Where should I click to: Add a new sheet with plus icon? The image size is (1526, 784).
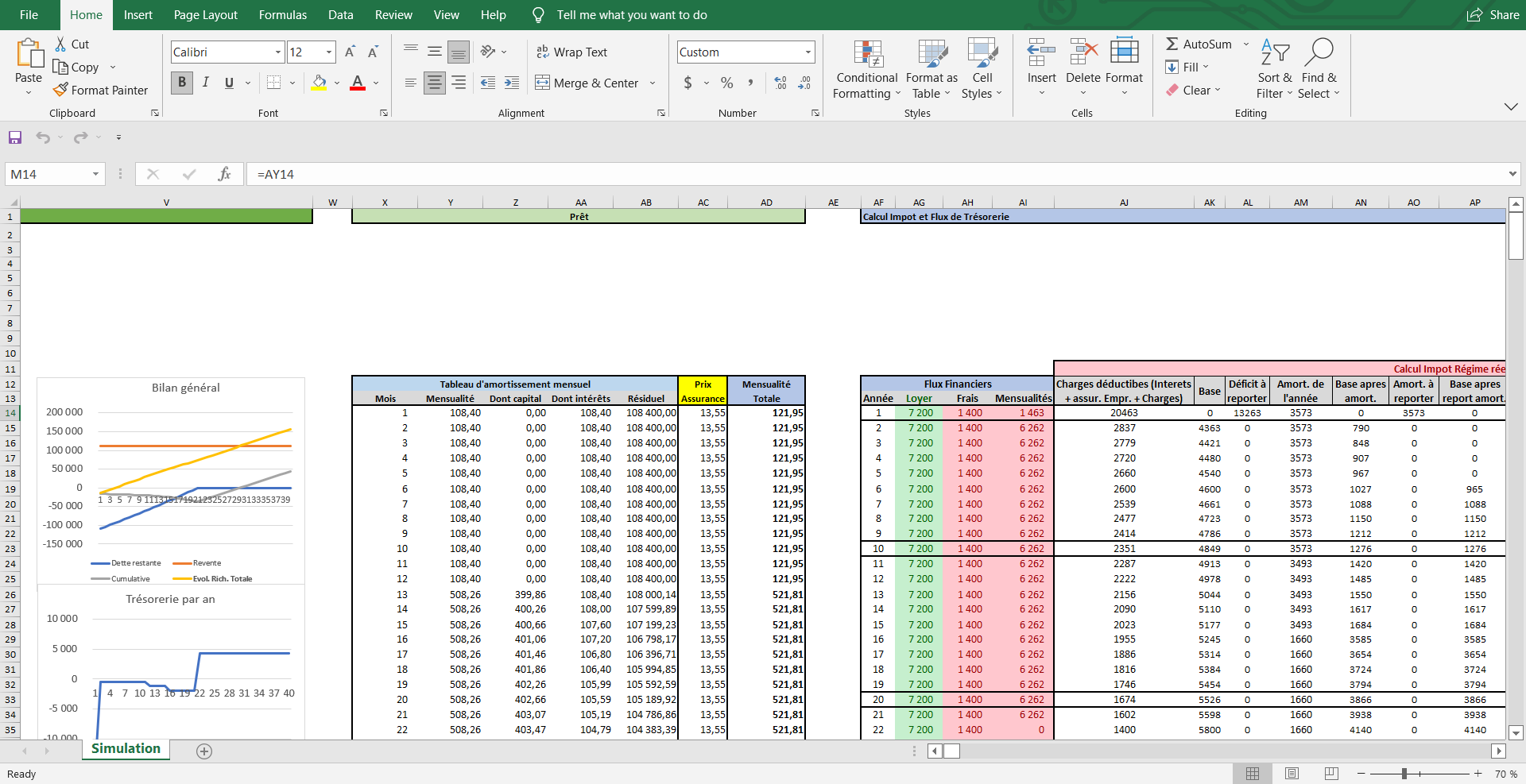[x=204, y=751]
